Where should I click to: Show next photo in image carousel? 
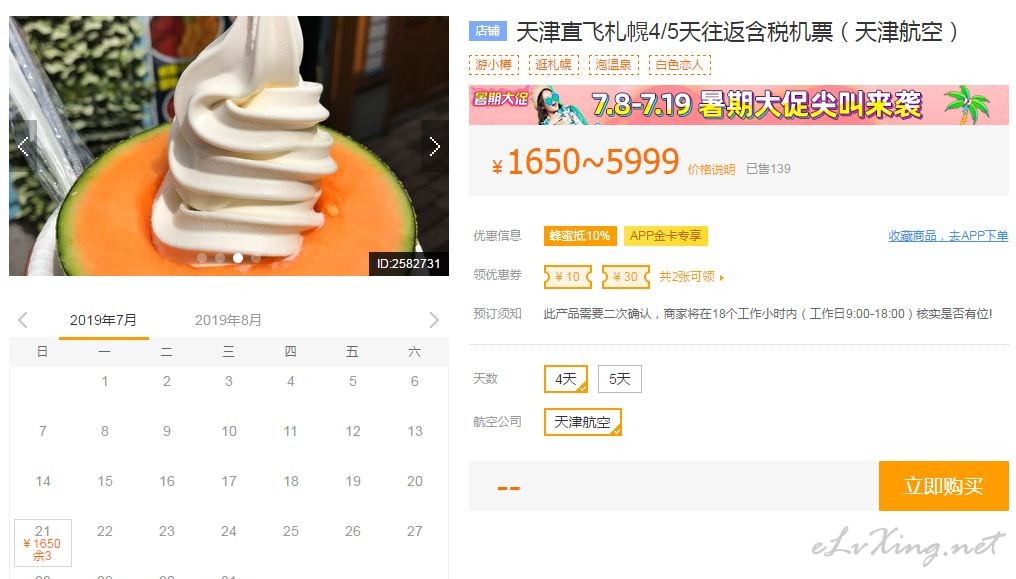pyautogui.click(x=435, y=146)
